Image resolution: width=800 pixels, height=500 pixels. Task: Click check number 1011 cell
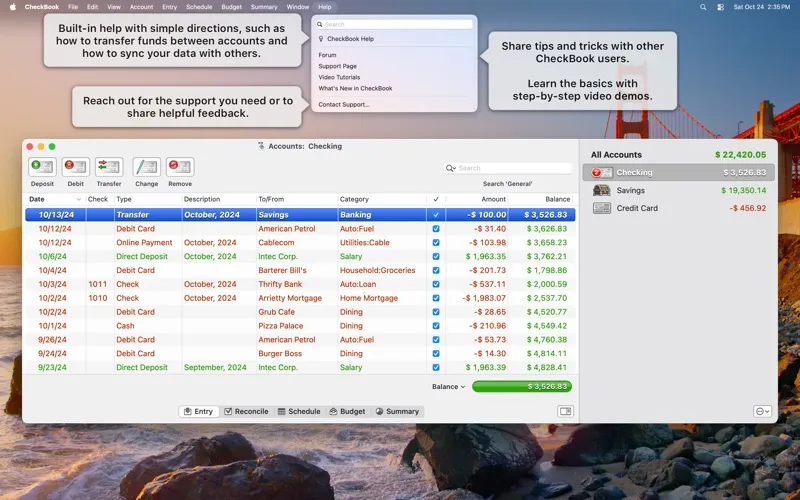[x=98, y=284]
